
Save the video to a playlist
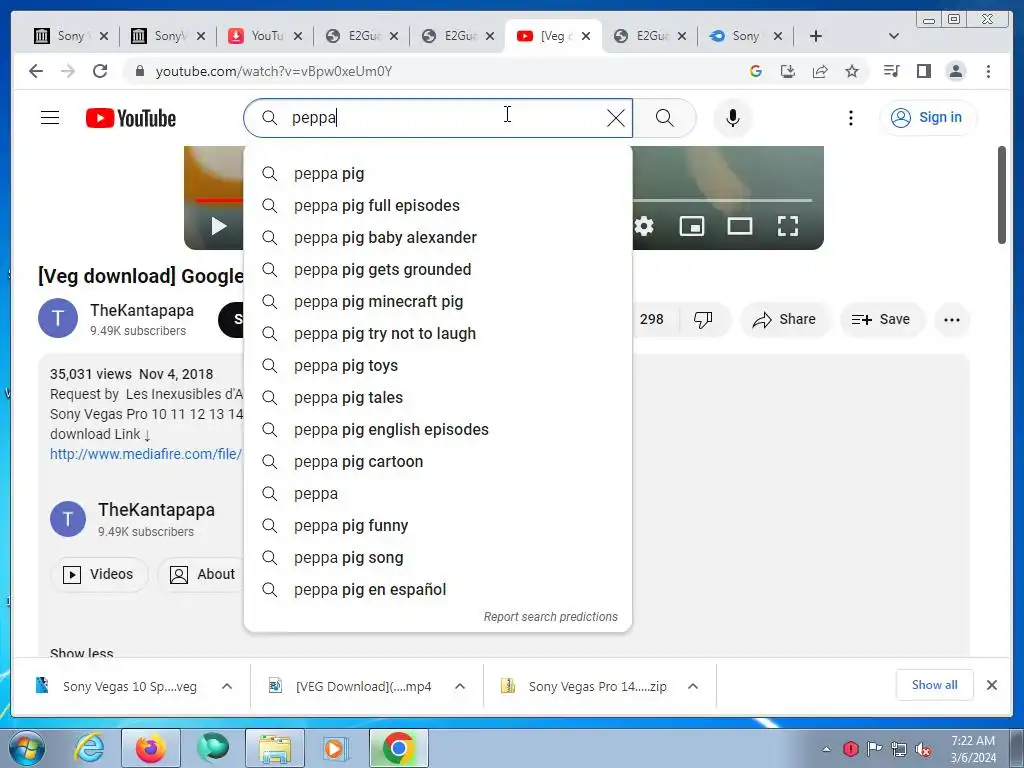click(881, 319)
